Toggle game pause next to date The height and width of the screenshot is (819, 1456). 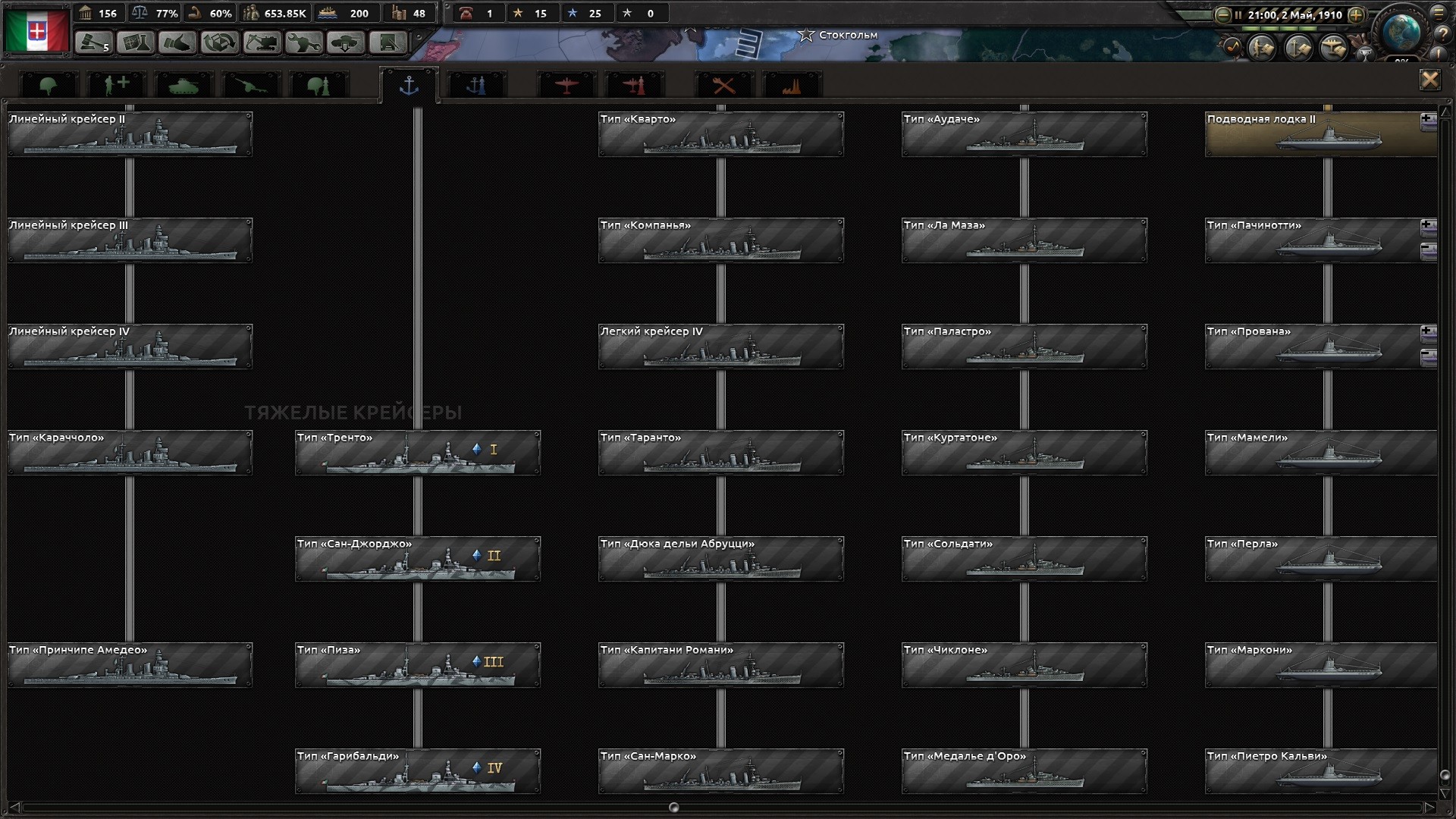(1238, 14)
